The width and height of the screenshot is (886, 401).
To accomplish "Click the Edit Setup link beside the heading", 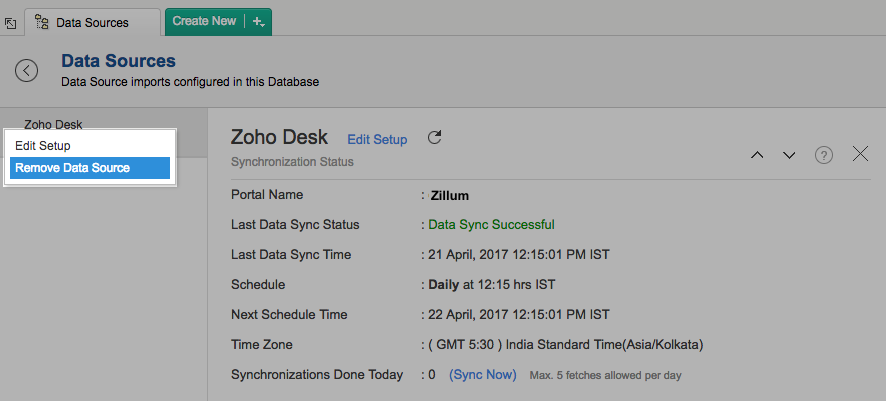I will 377,140.
